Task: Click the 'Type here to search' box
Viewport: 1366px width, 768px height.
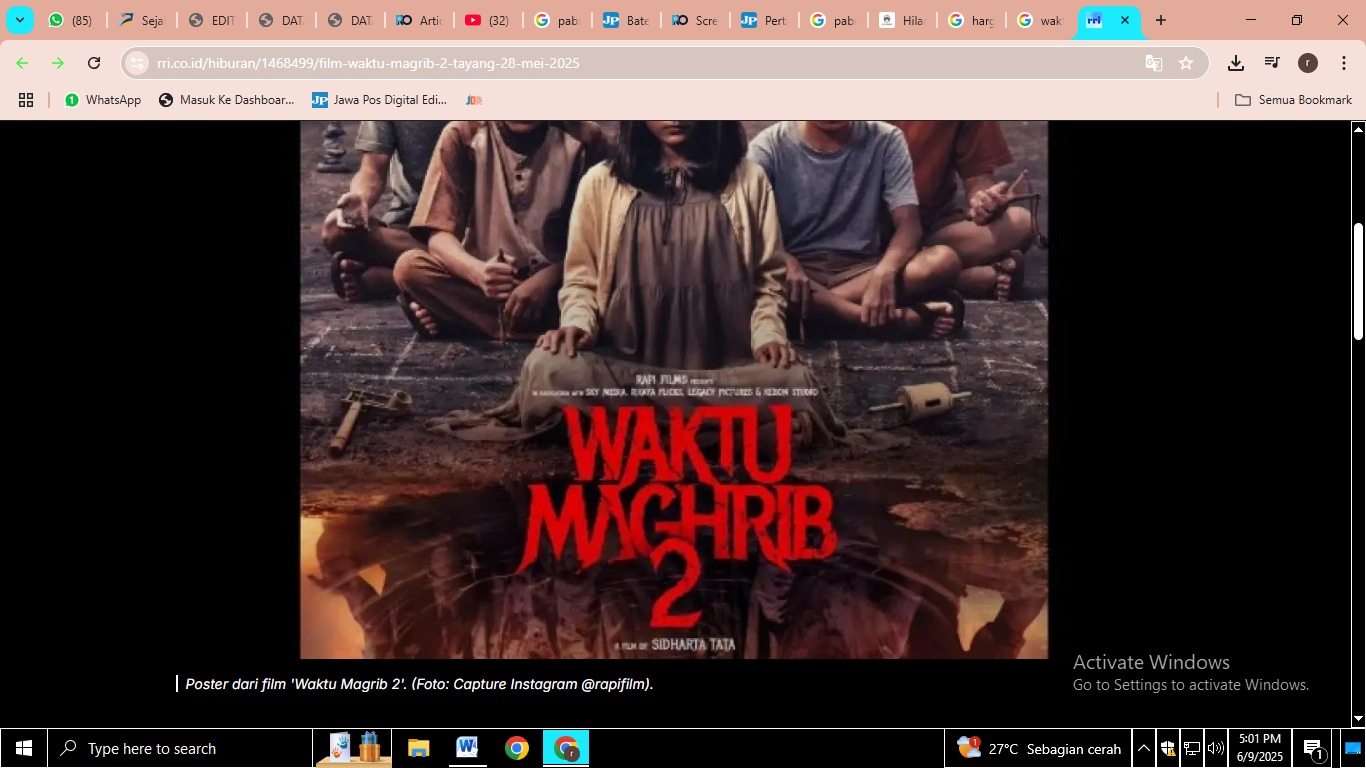Action: 180,748
